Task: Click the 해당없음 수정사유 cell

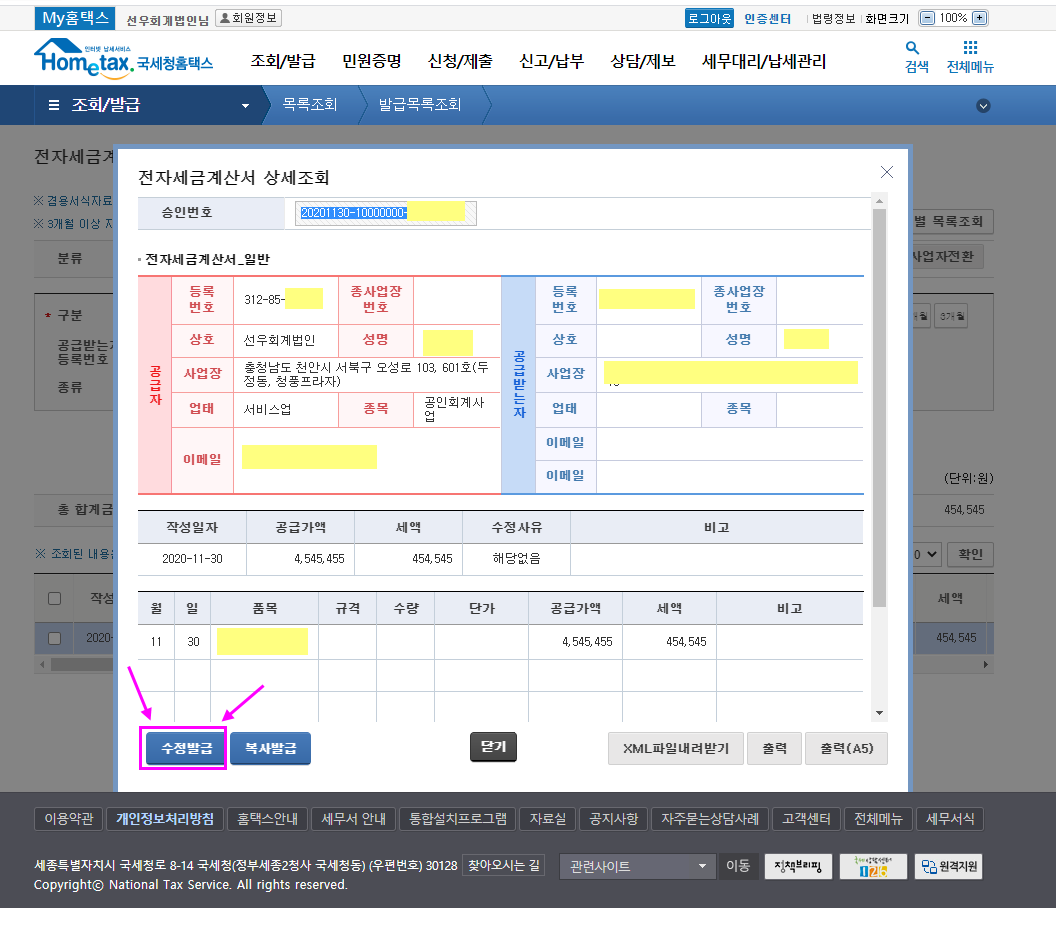Action: point(517,558)
